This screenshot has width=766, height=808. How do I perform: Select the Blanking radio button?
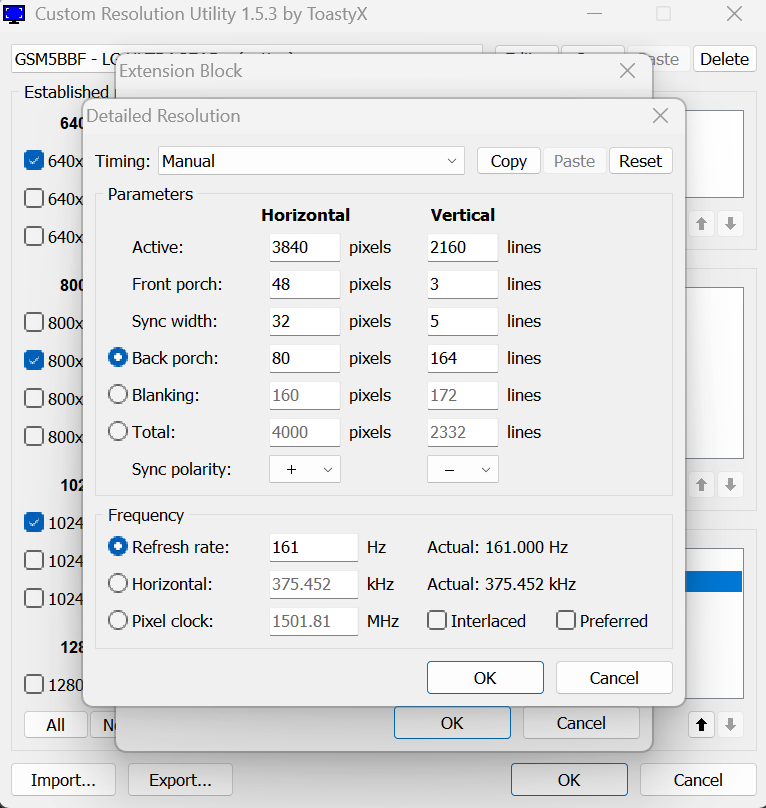118,395
